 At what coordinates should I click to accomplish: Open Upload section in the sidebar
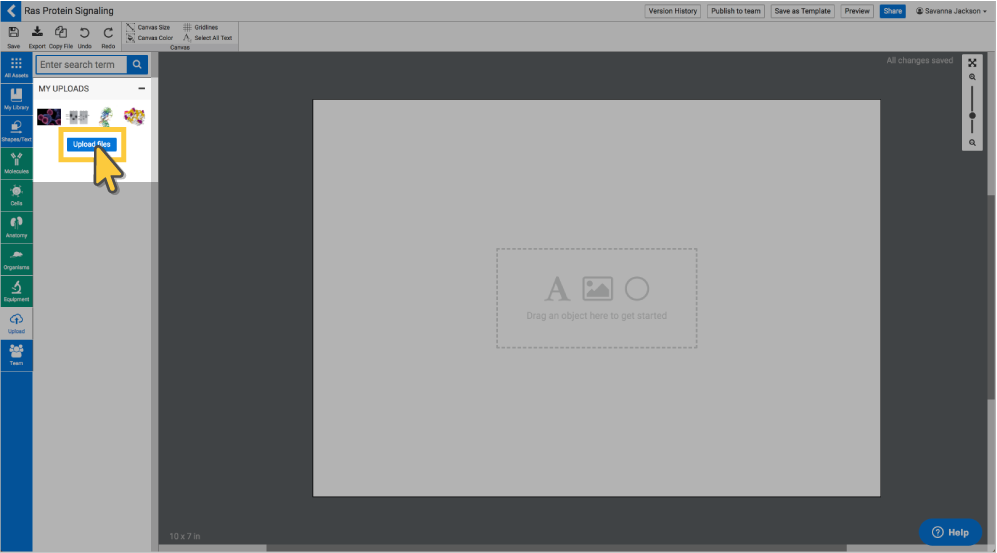pyautogui.click(x=17, y=323)
